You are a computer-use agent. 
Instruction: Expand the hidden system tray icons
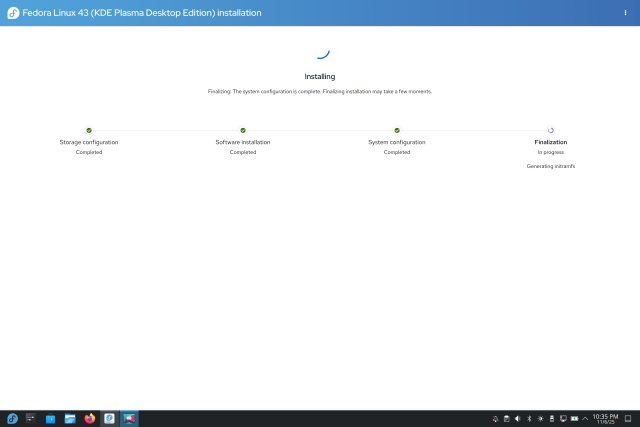[x=585, y=418]
